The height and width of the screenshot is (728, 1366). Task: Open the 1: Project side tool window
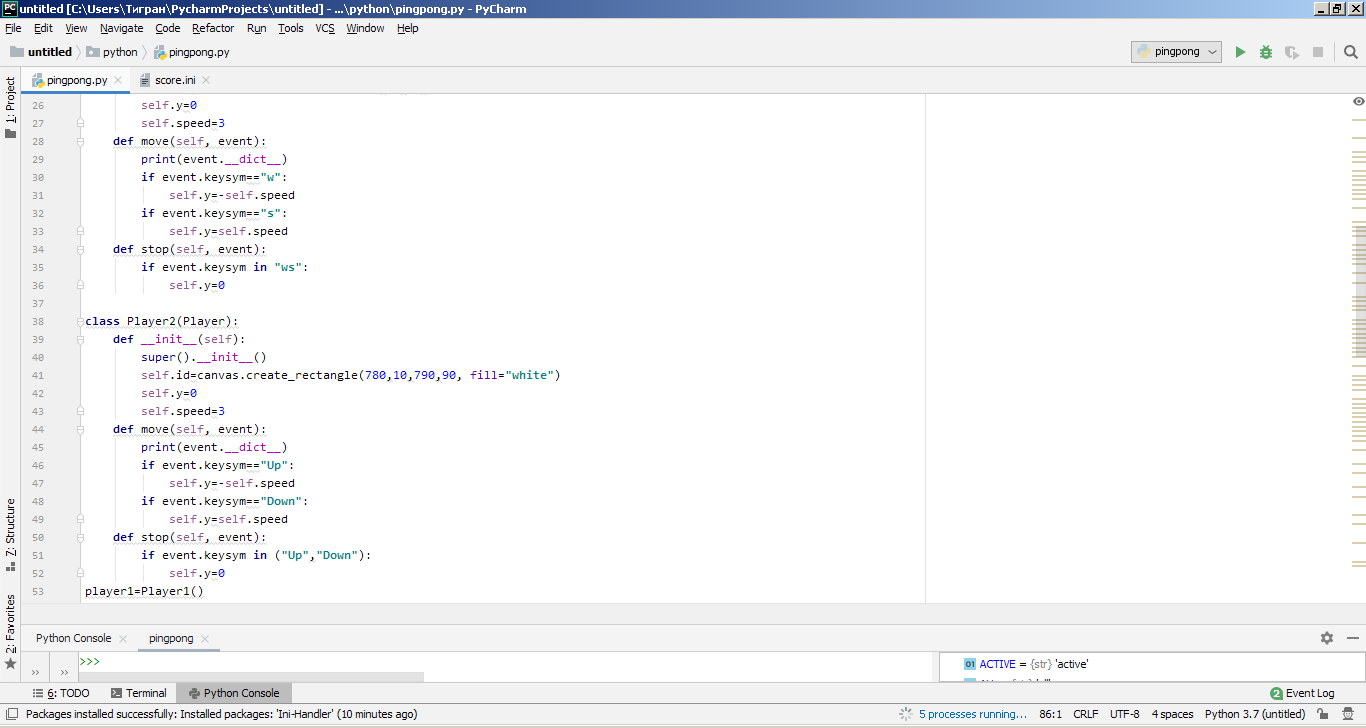tap(11, 107)
